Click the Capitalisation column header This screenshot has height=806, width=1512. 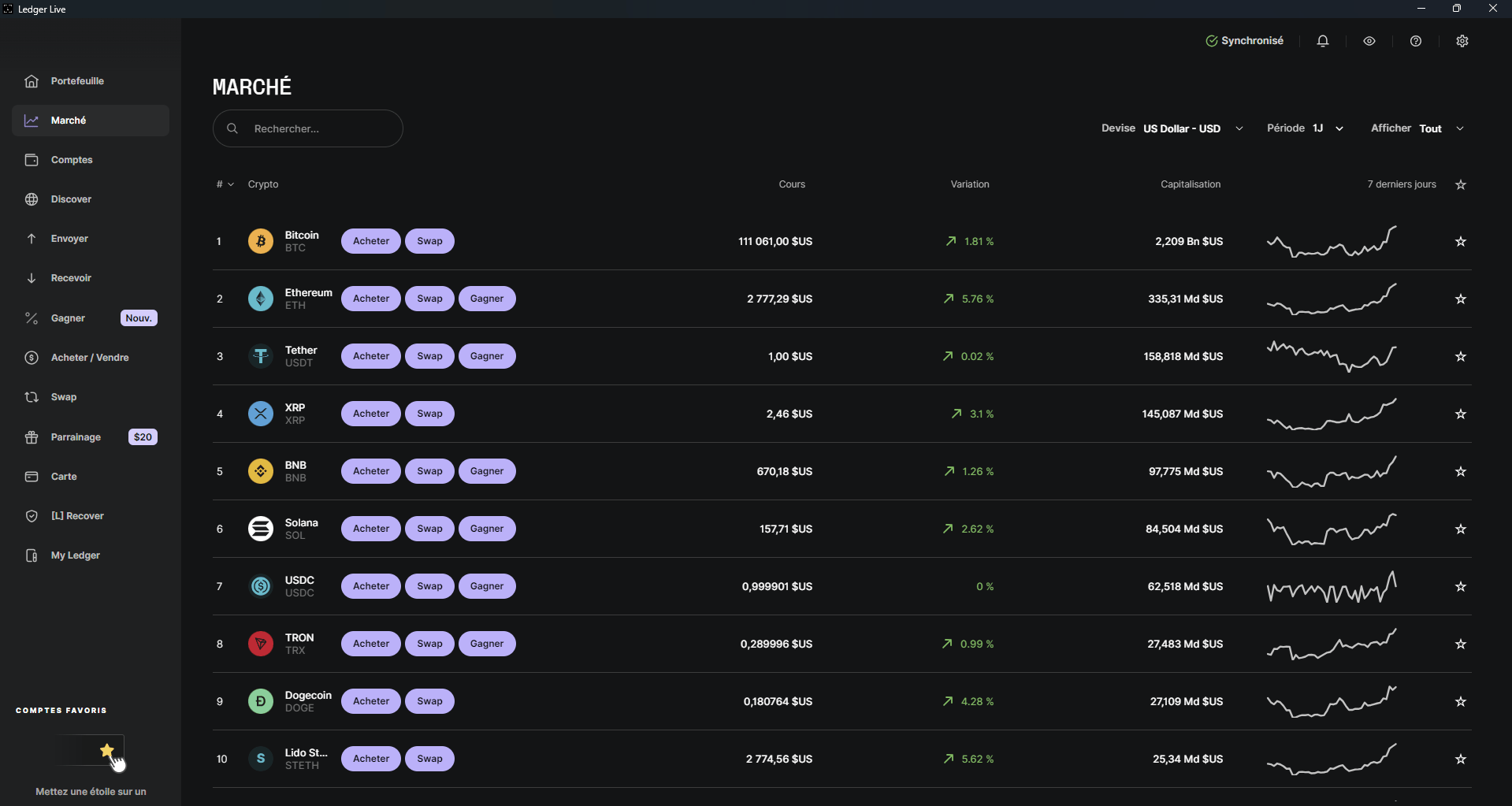pos(1191,184)
